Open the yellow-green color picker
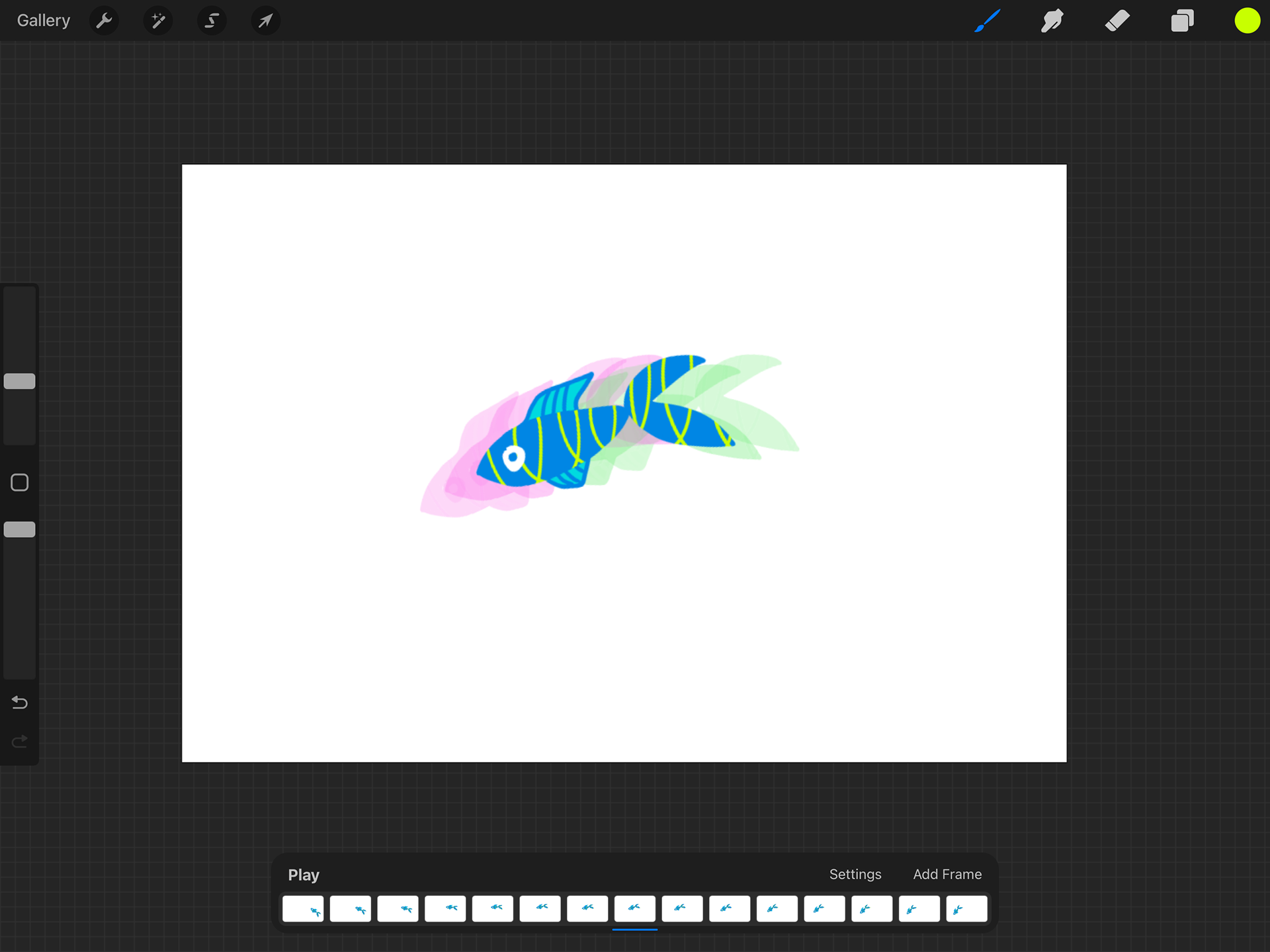Viewport: 1270px width, 952px height. (1247, 21)
